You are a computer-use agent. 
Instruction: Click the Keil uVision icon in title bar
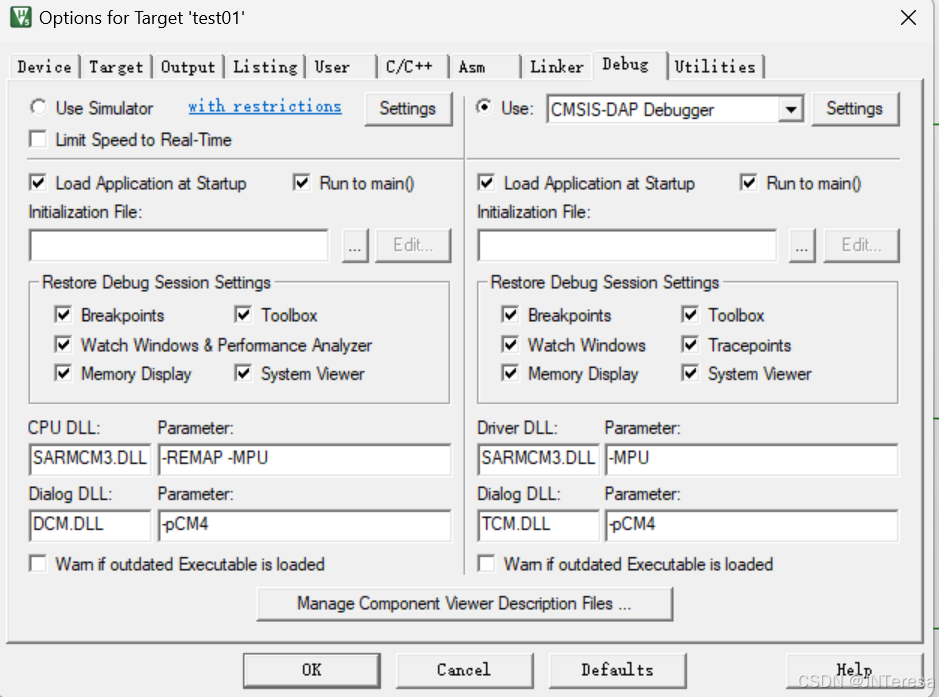pyautogui.click(x=20, y=17)
